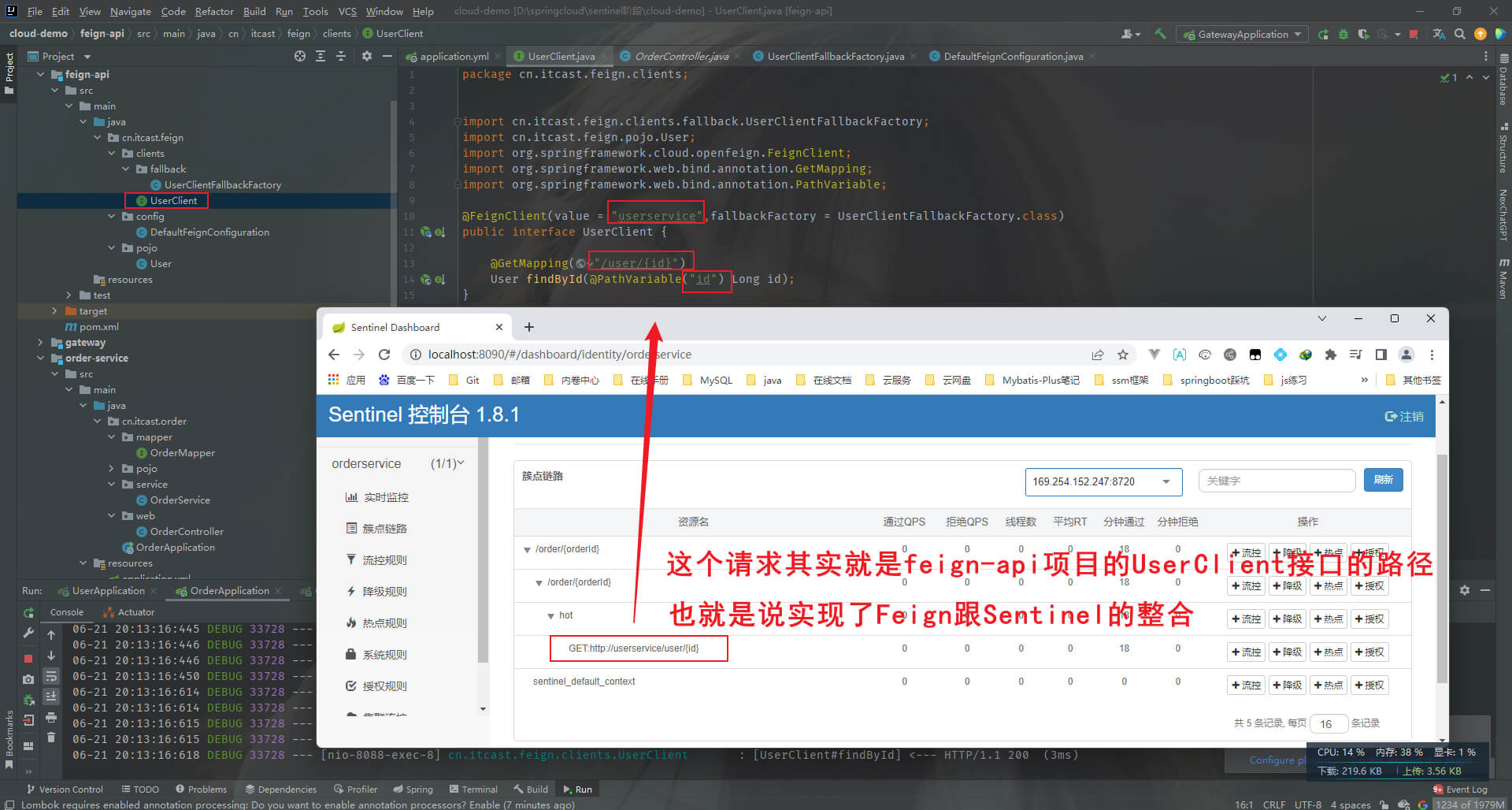Open the machine address dropdown 169.254.152.247:8720
The image size is (1512, 810).
coord(1103,481)
